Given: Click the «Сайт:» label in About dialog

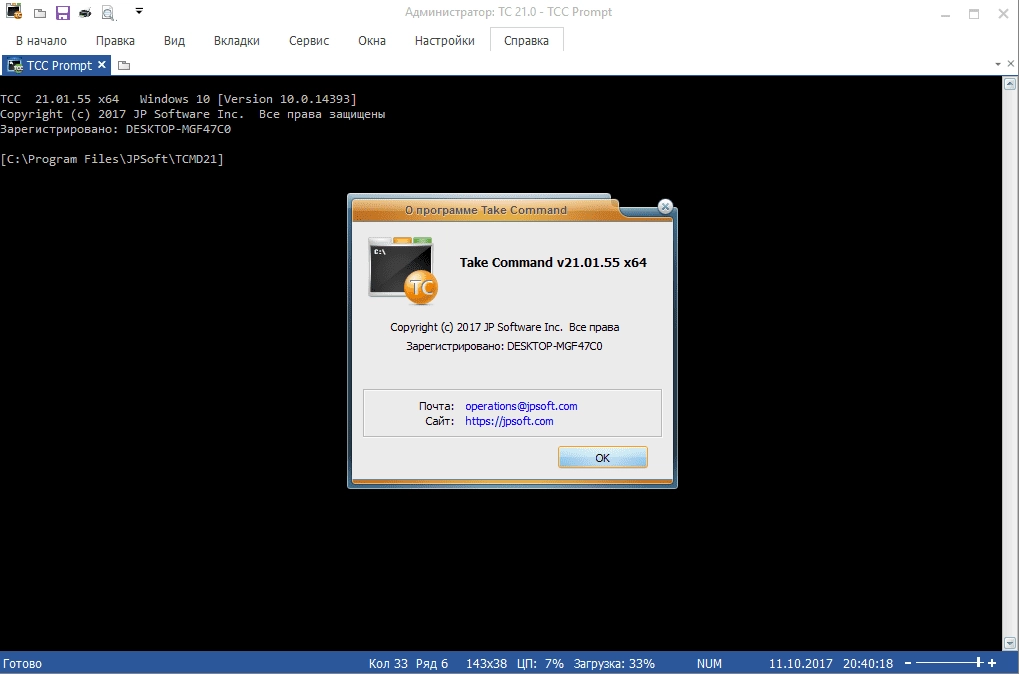Looking at the screenshot, I should [x=439, y=421].
